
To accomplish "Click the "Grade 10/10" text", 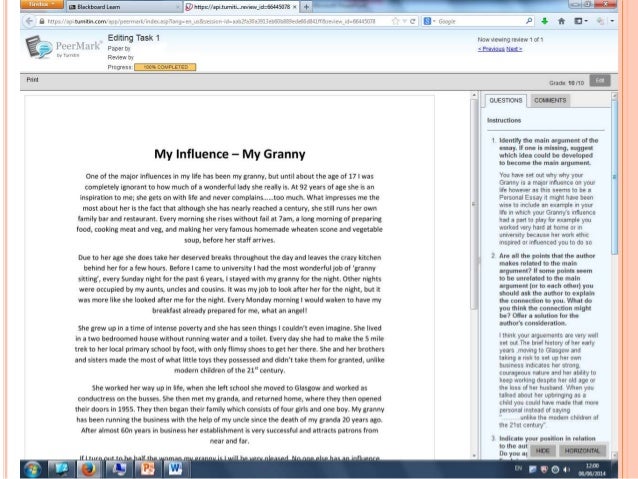I will pyautogui.click(x=566, y=83).
